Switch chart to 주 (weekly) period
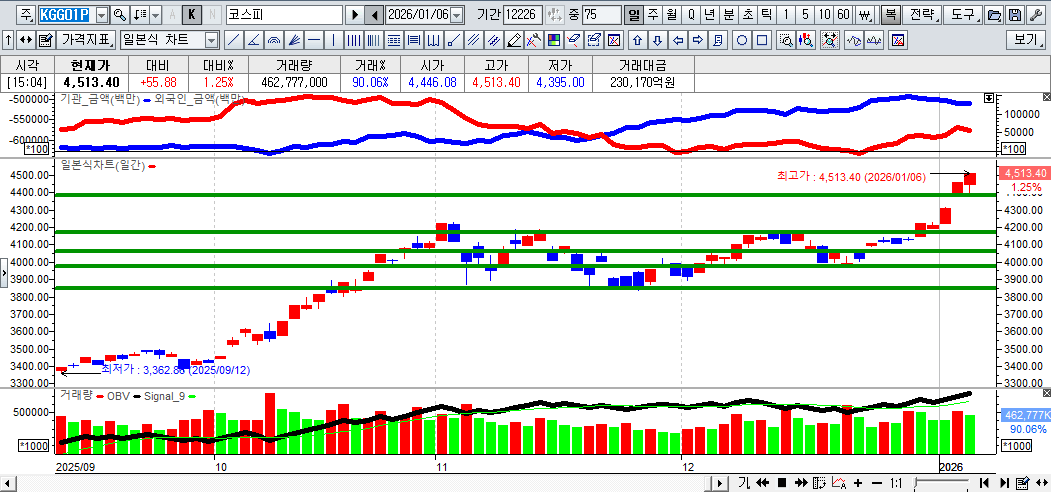The image size is (1051, 492). coord(652,15)
